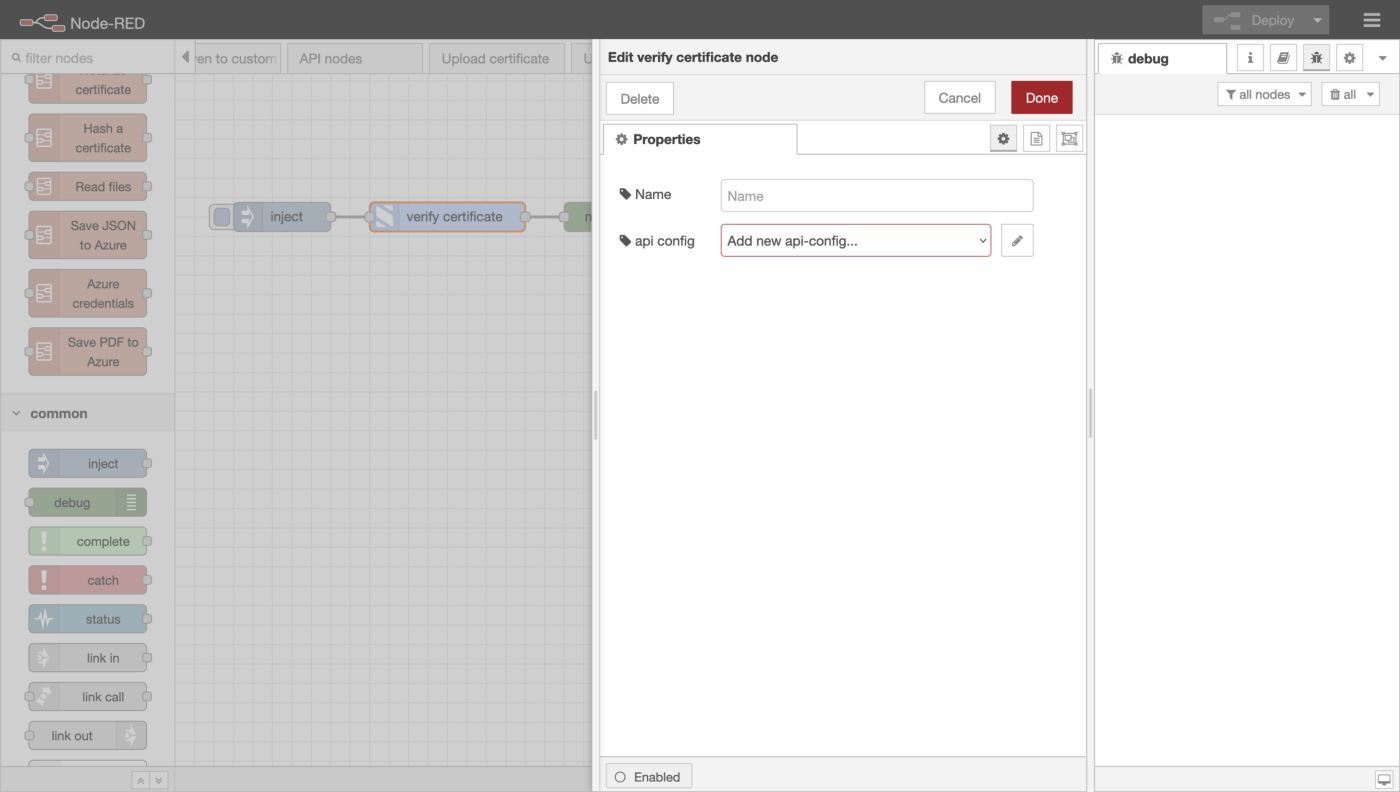Open the all nodes filter dropdown

(1264, 94)
